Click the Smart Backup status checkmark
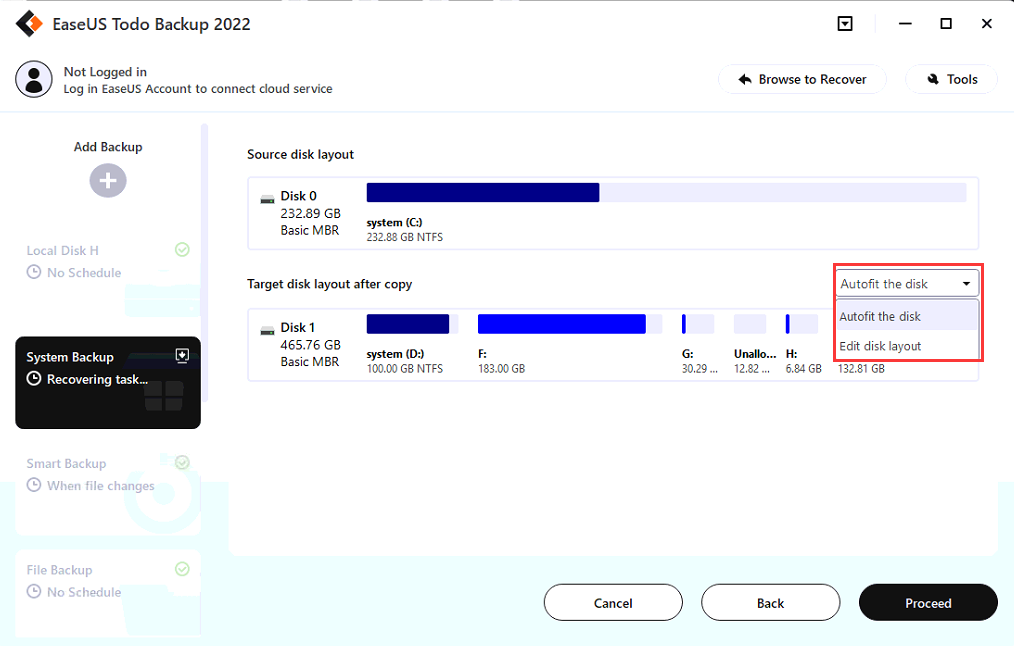1014x646 pixels. tap(182, 462)
